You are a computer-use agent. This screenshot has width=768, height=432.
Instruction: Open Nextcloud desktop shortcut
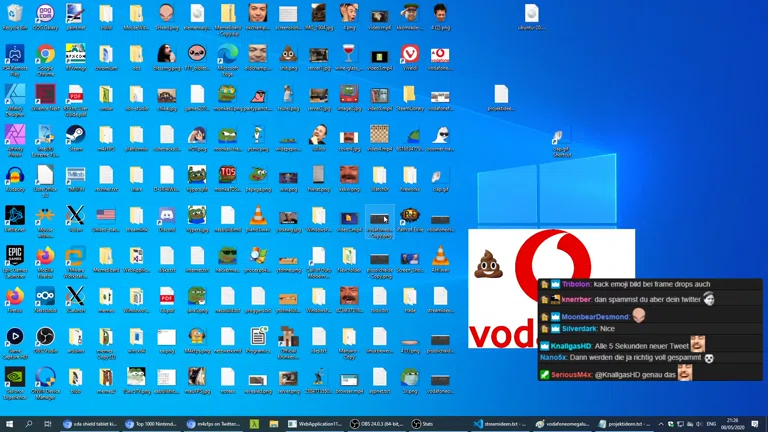(45, 298)
